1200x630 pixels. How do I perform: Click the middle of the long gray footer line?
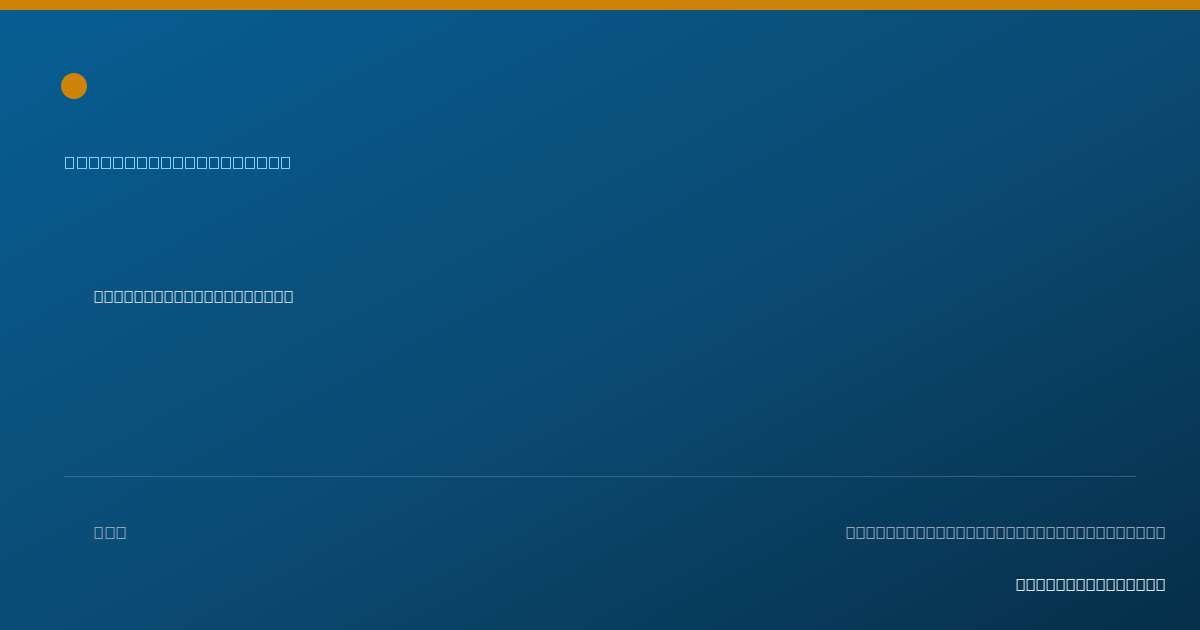point(1006,532)
